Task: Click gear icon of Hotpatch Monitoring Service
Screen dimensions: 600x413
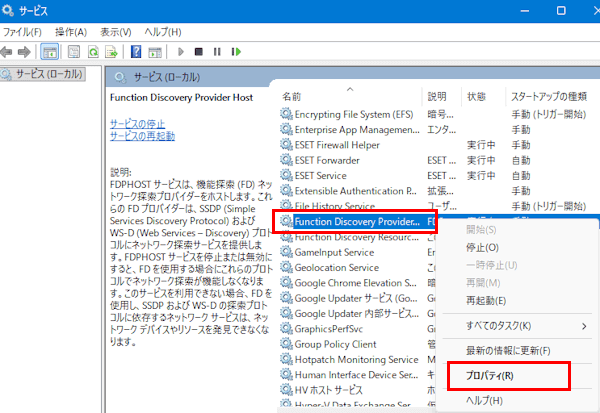Action: [x=286, y=359]
